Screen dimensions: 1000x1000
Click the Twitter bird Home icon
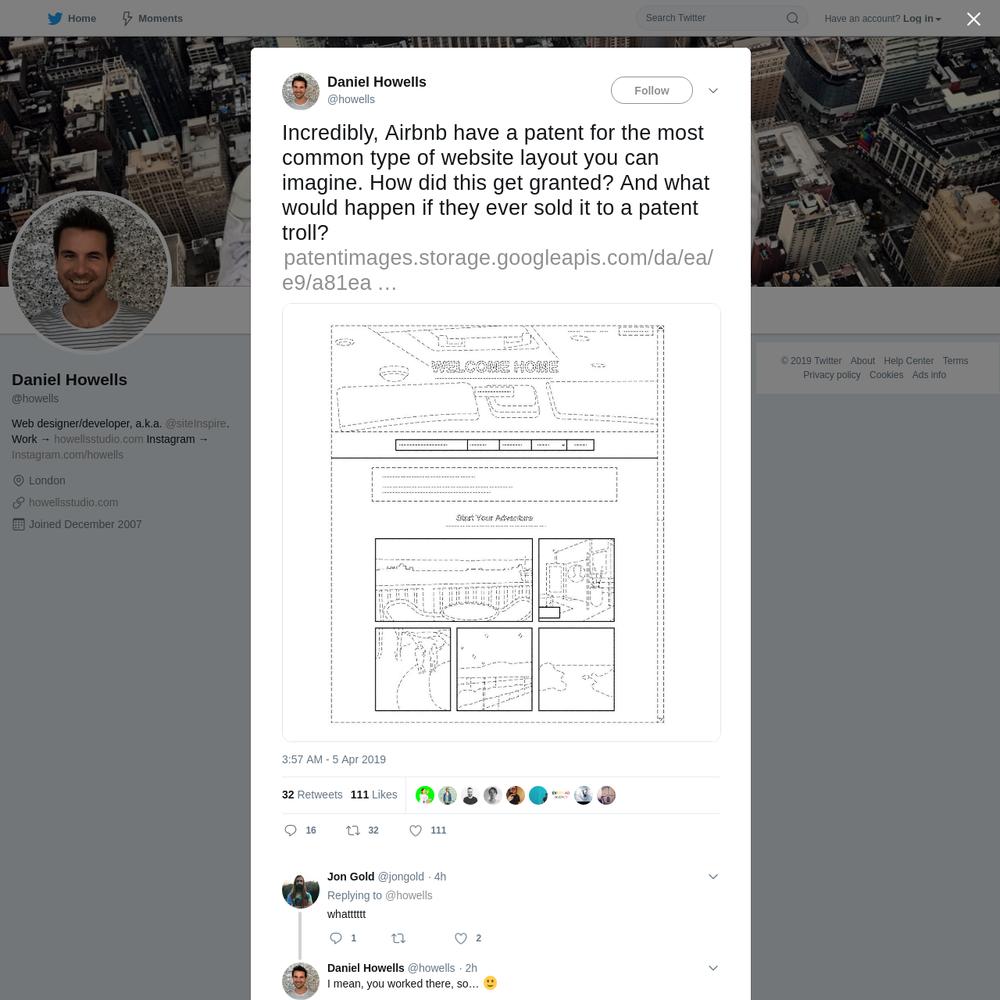pos(55,18)
